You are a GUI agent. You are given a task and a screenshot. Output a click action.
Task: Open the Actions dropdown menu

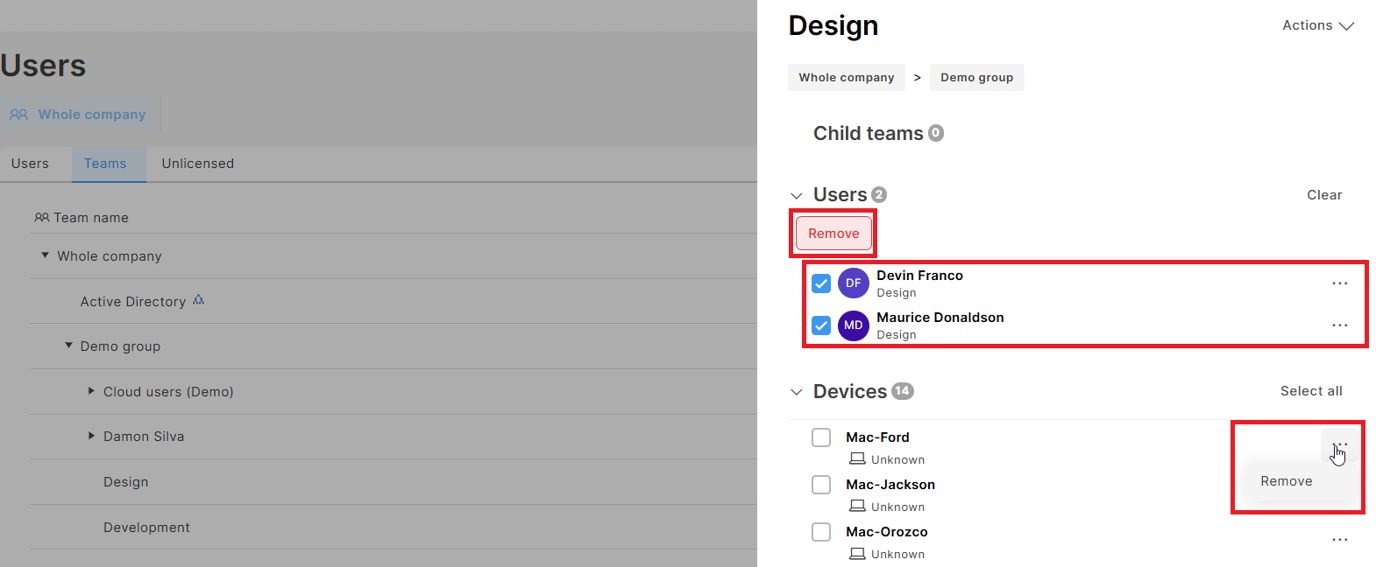pyautogui.click(x=1317, y=26)
